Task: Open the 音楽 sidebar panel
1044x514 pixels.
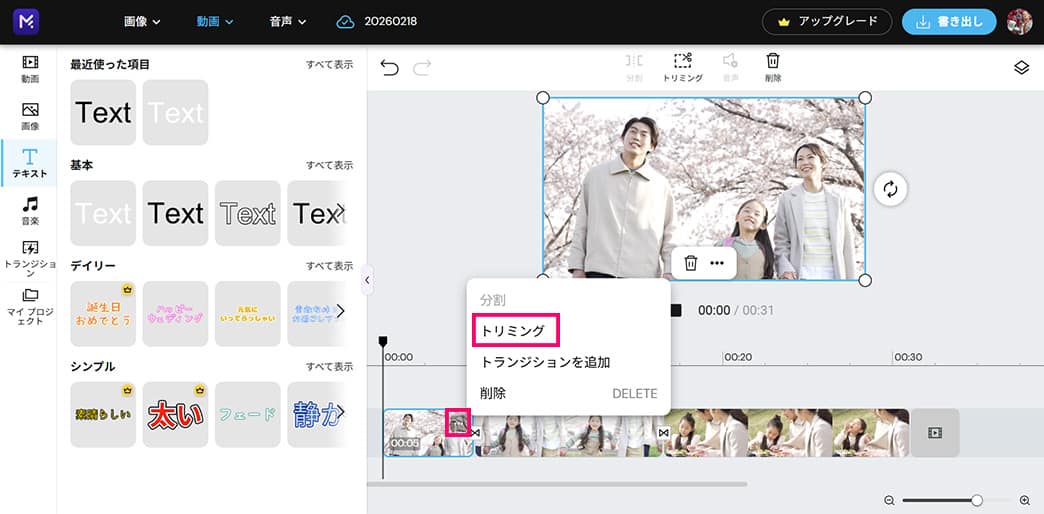Action: pos(30,211)
